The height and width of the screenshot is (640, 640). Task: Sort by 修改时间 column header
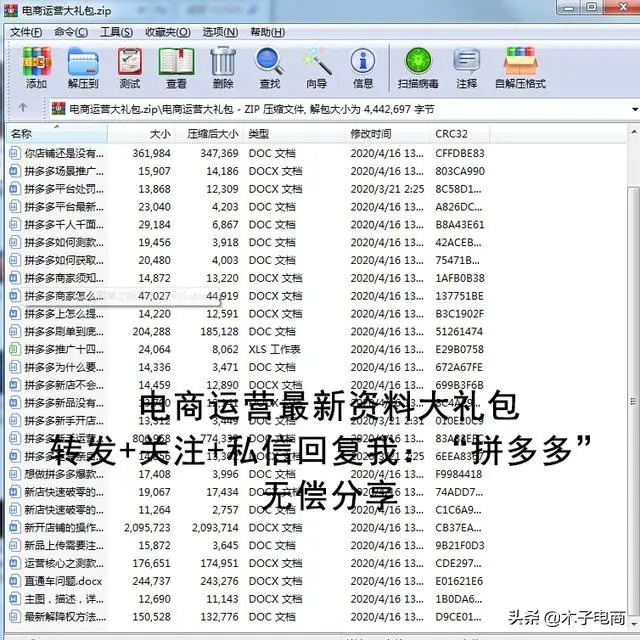(370, 133)
